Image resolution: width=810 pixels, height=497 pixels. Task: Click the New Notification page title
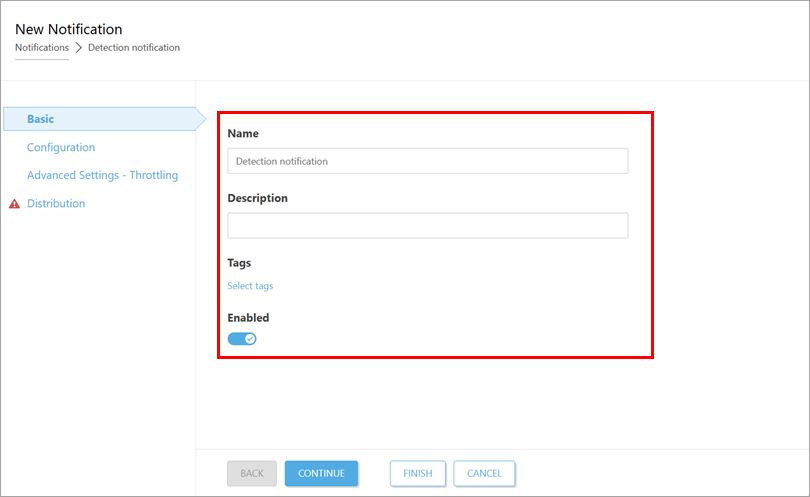(x=68, y=29)
